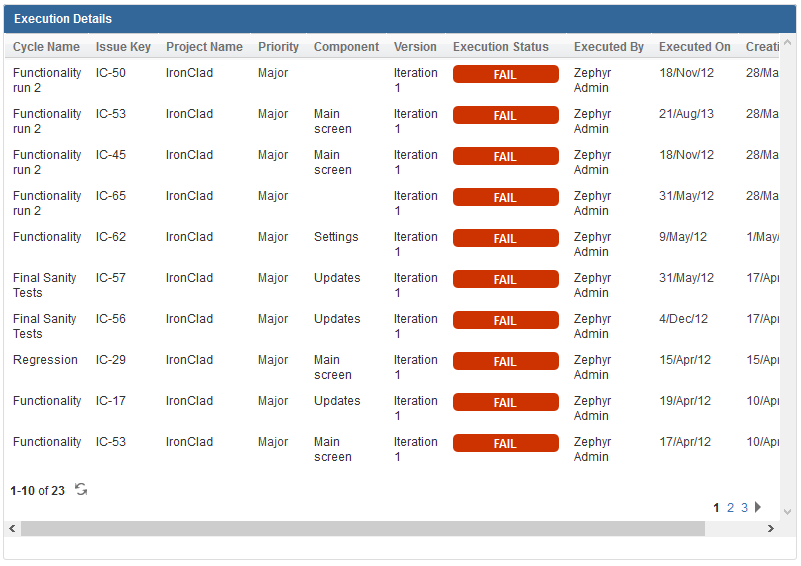Open page 2 of the results
The width and height of the screenshot is (801, 566).
730,508
